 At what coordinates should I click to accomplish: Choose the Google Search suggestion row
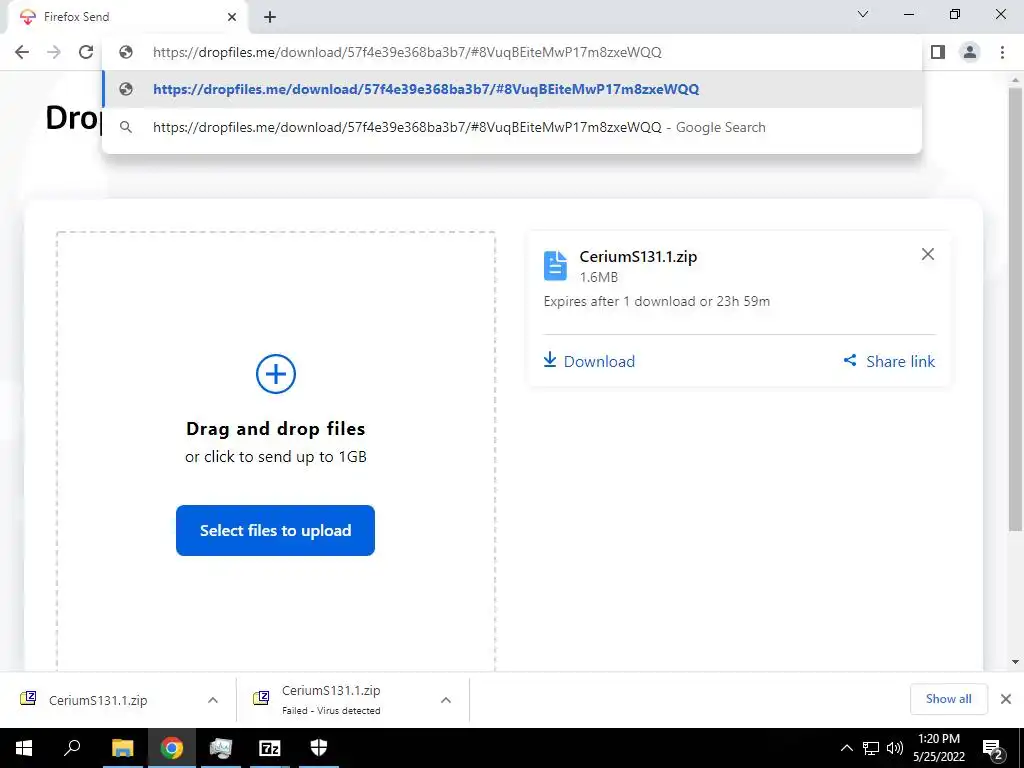[513, 127]
